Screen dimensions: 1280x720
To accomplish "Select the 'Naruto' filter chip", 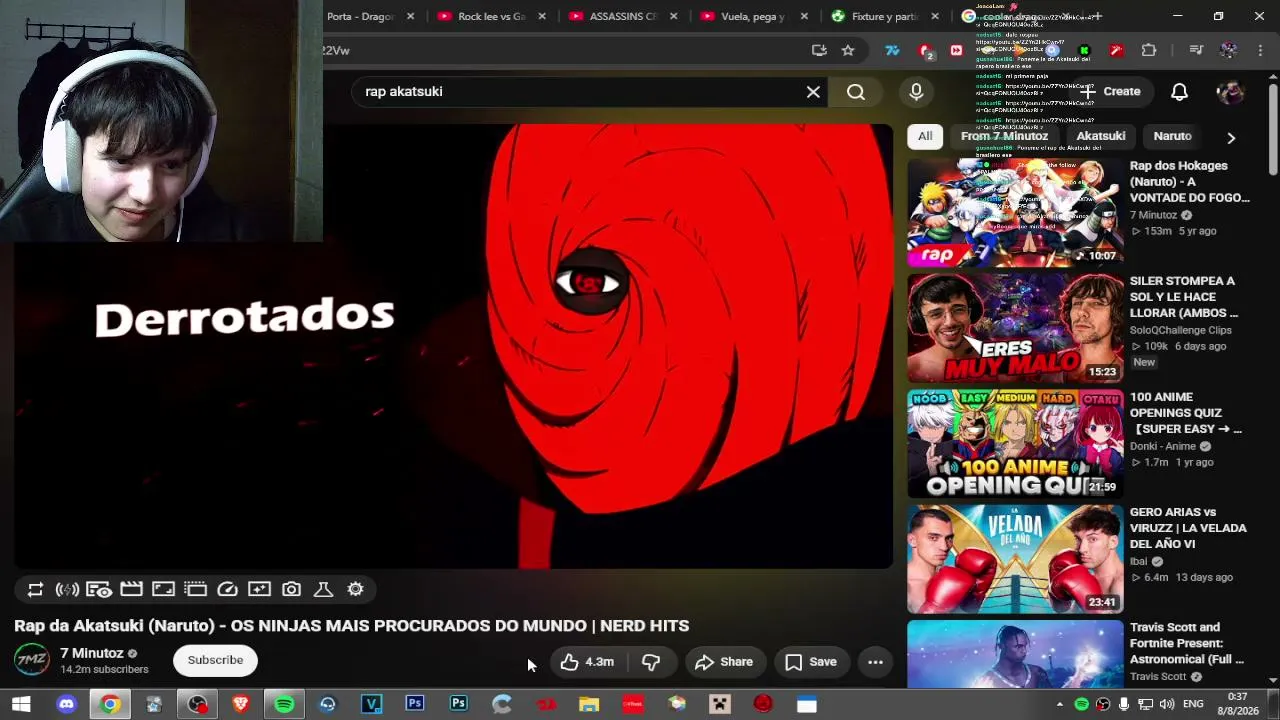I will tap(1172, 136).
